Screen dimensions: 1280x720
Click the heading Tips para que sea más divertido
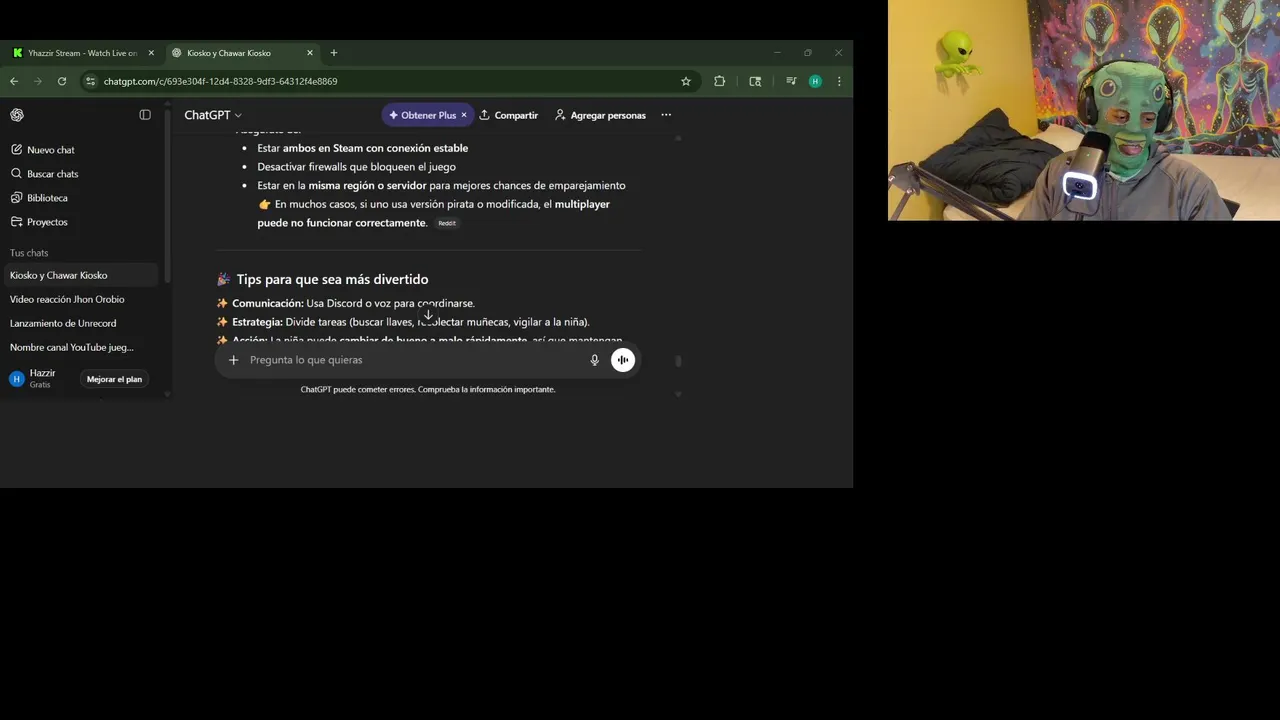pos(332,279)
